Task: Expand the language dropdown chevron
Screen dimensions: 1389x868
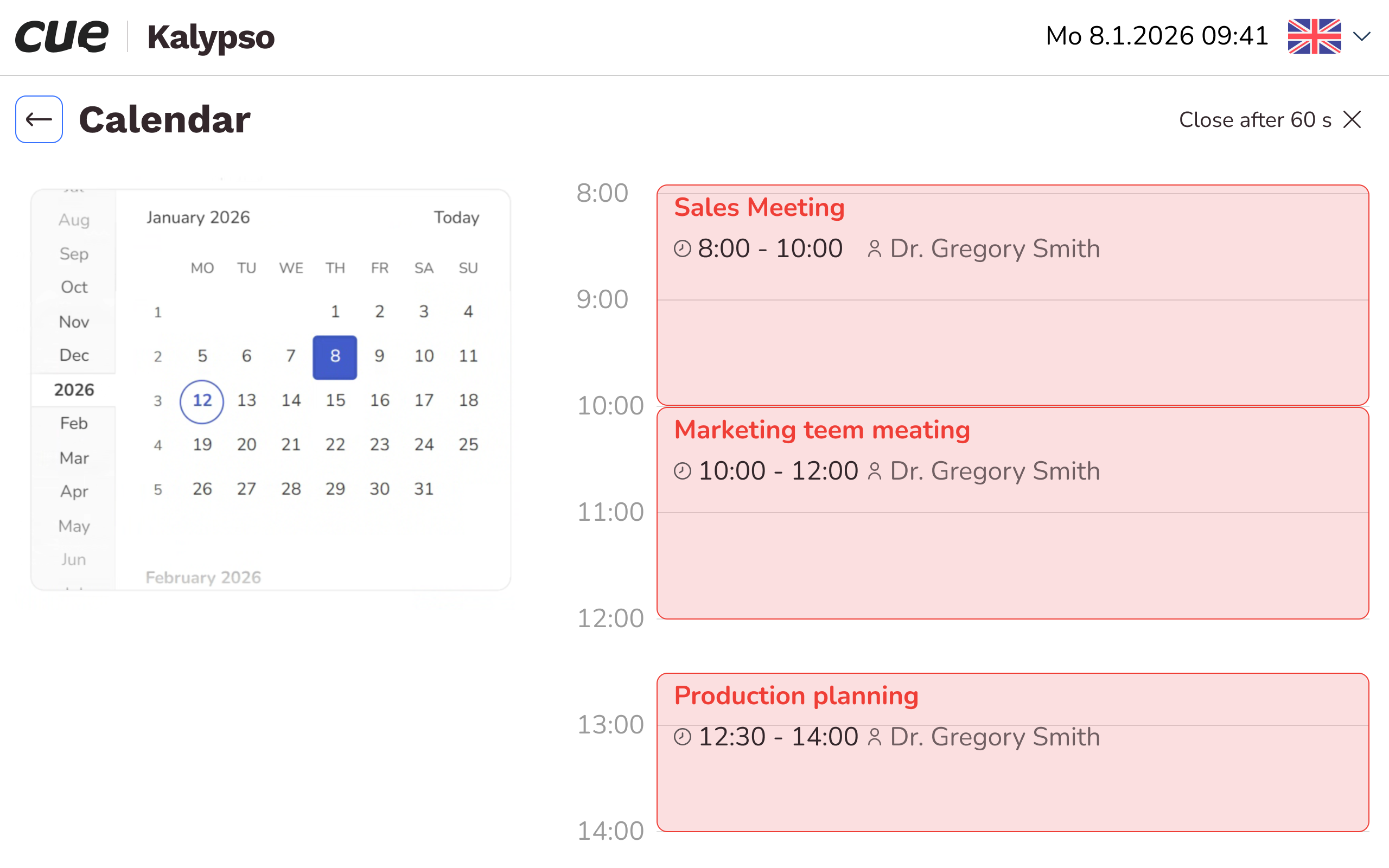Action: 1362,36
